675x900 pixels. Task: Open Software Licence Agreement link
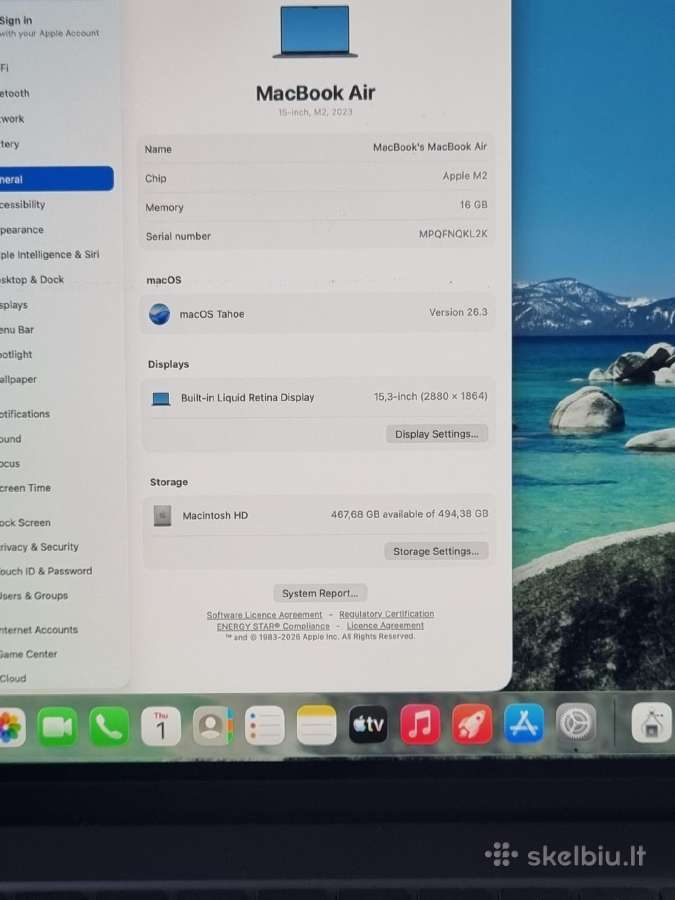[x=264, y=615]
